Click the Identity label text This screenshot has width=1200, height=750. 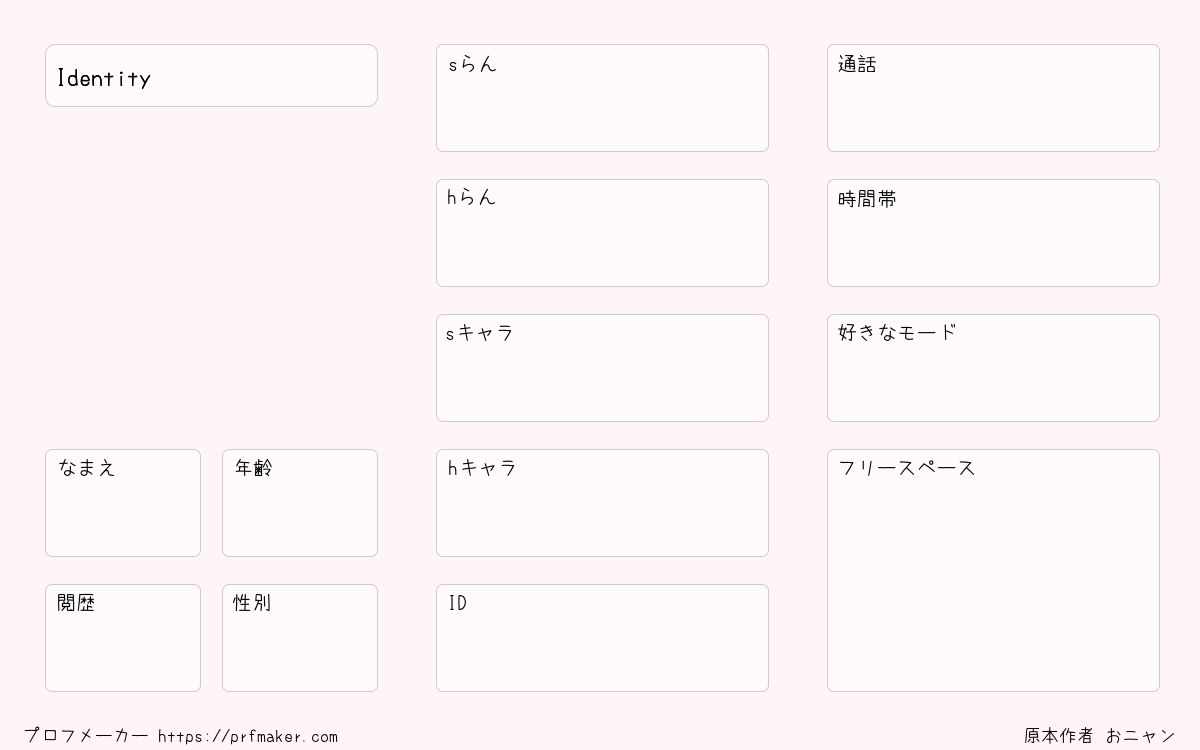click(x=104, y=78)
